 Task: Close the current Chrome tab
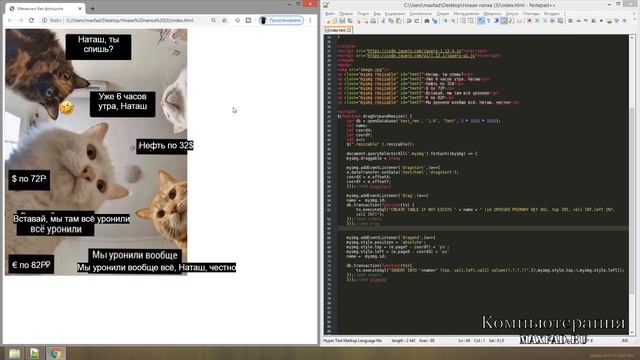click(x=80, y=8)
